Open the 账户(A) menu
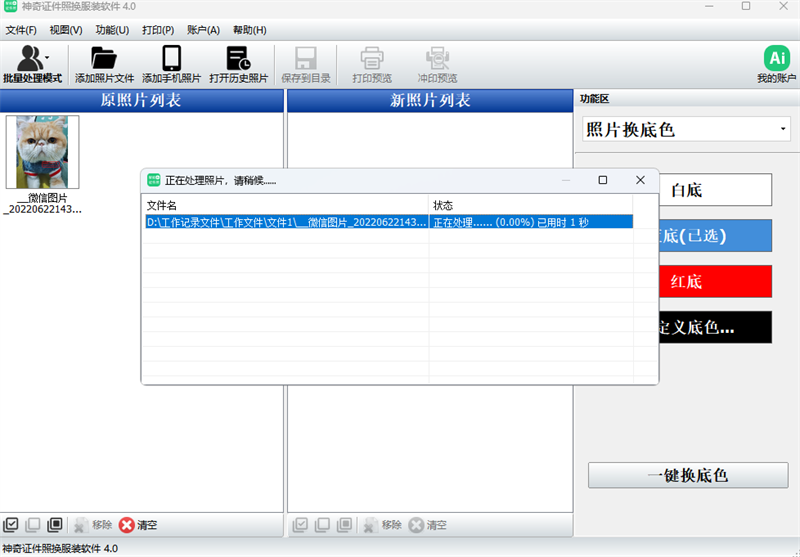The width and height of the screenshot is (800, 557). pyautogui.click(x=203, y=30)
